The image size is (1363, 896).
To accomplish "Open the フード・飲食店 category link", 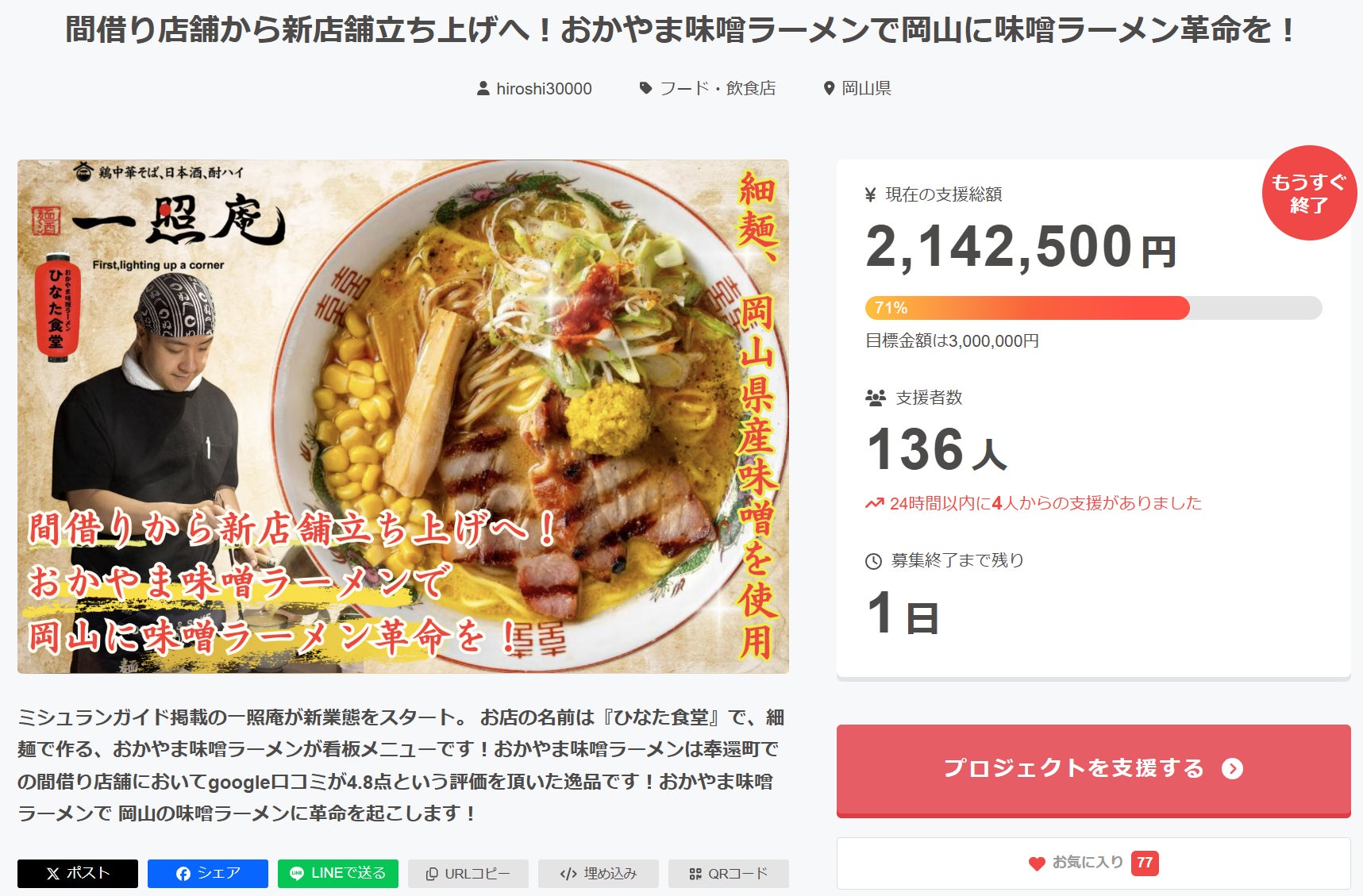I will [x=718, y=89].
